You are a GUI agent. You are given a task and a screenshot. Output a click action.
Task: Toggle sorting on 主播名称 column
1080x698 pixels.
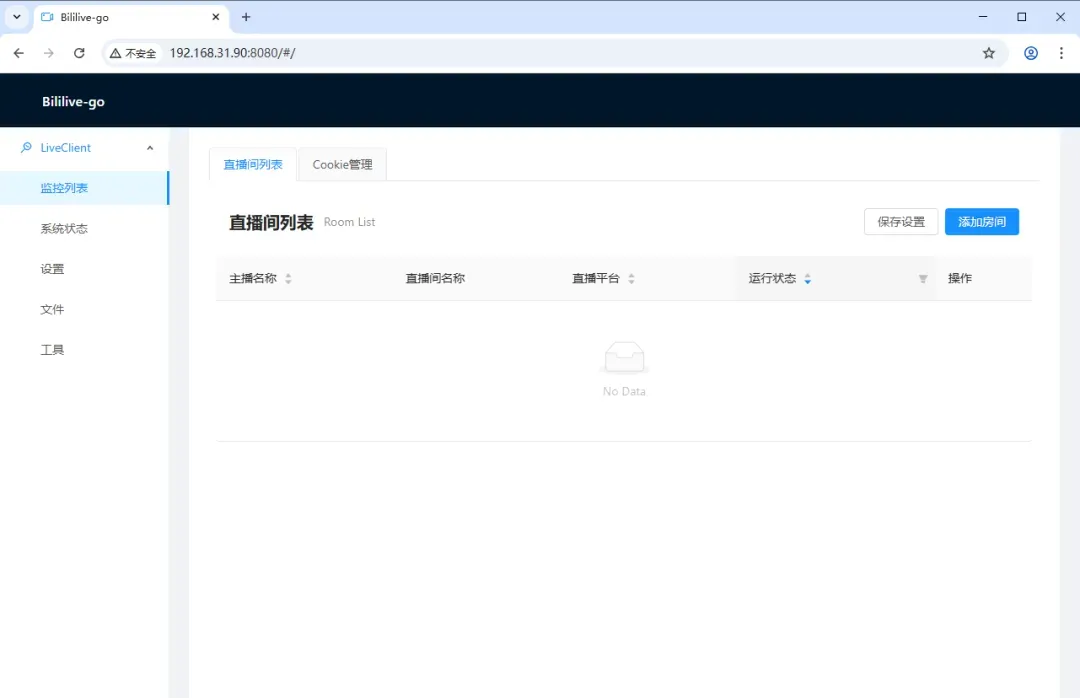pos(288,278)
